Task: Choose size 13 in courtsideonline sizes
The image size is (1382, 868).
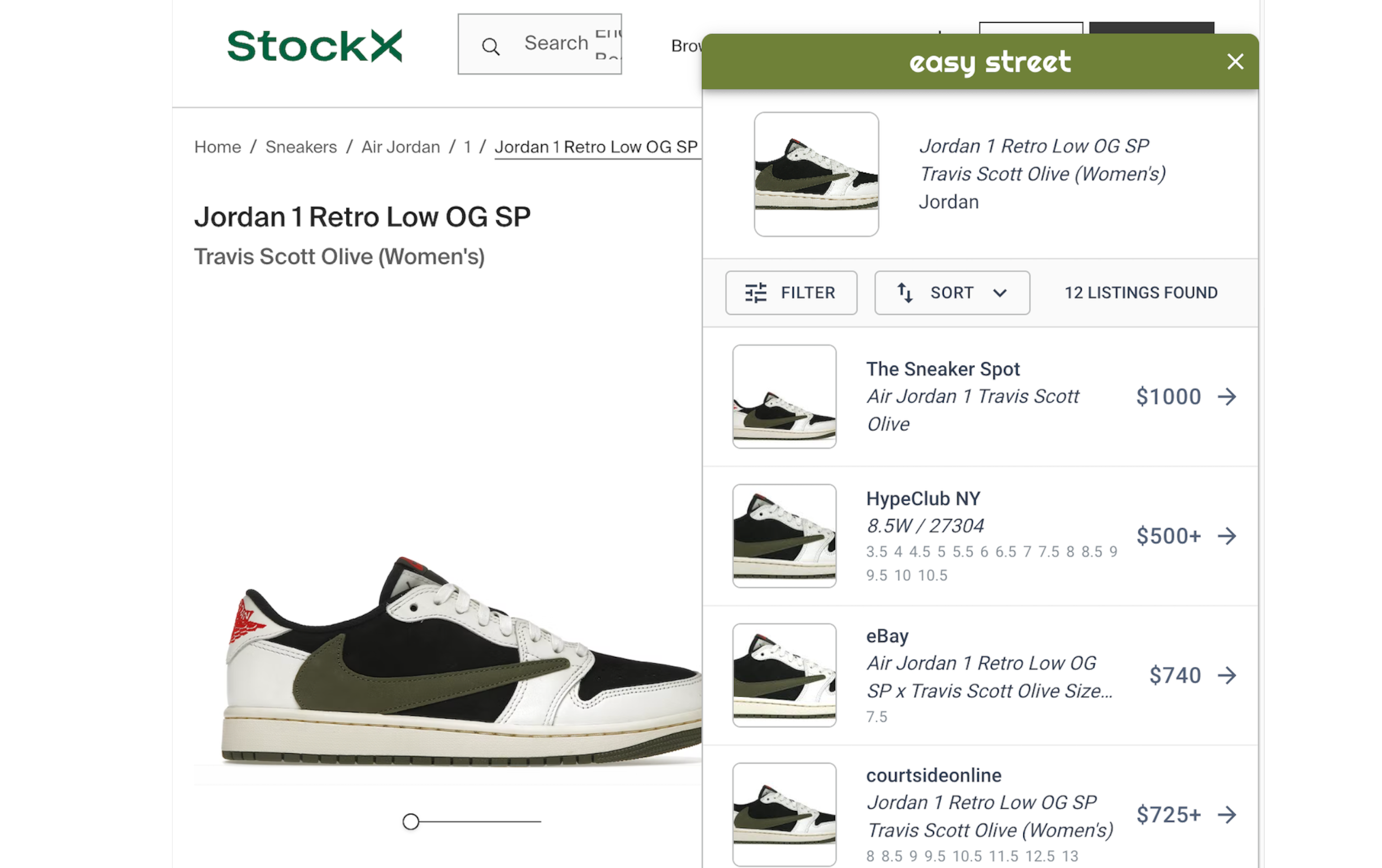Action: tap(1070, 856)
